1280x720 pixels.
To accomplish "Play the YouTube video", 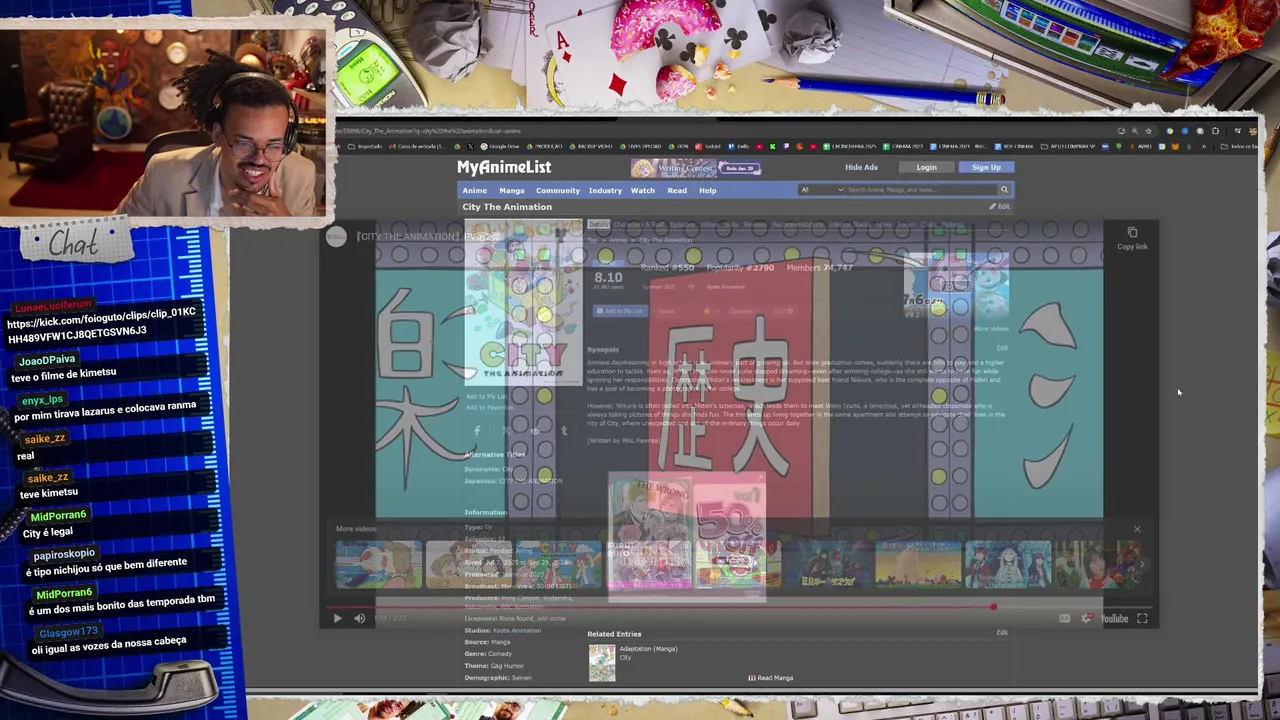I will (x=337, y=618).
